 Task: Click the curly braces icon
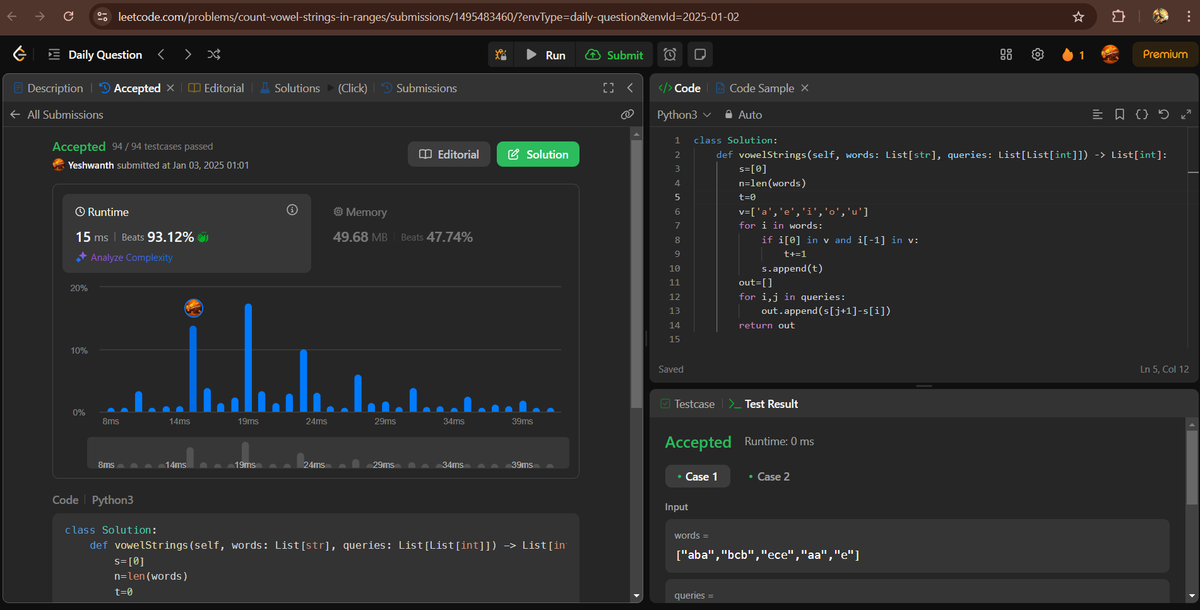point(1142,115)
